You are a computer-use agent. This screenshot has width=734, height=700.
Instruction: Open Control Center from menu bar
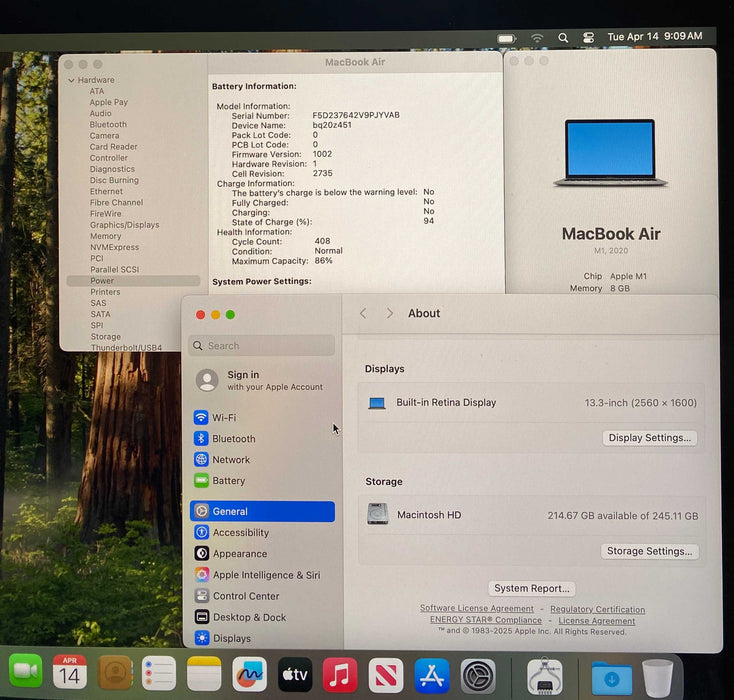[588, 37]
